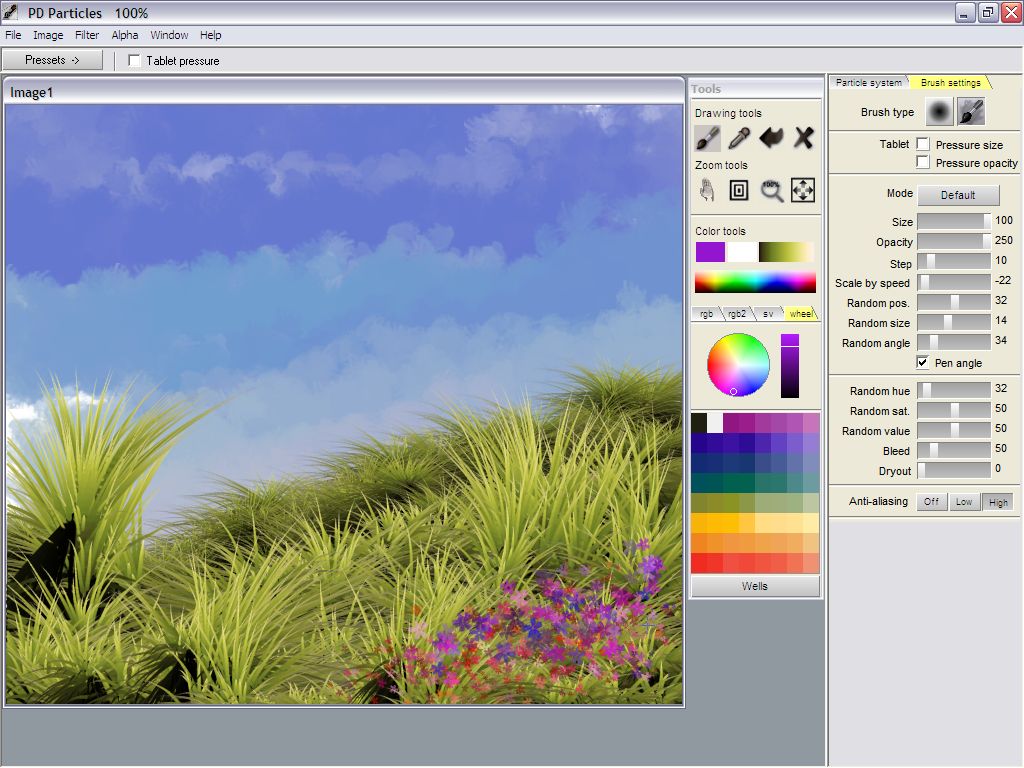The image size is (1024, 768).
Task: Click the four-arrow fit view icon
Action: [803, 190]
